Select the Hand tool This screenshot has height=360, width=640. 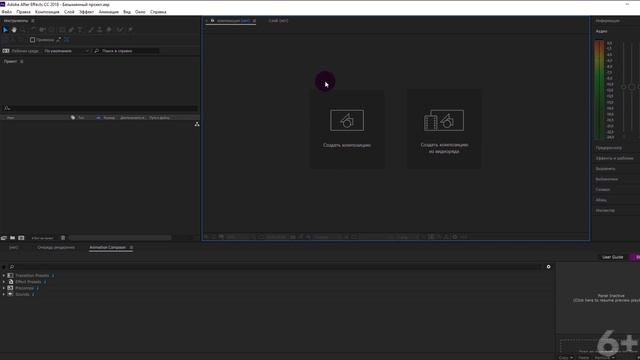[x=14, y=30]
